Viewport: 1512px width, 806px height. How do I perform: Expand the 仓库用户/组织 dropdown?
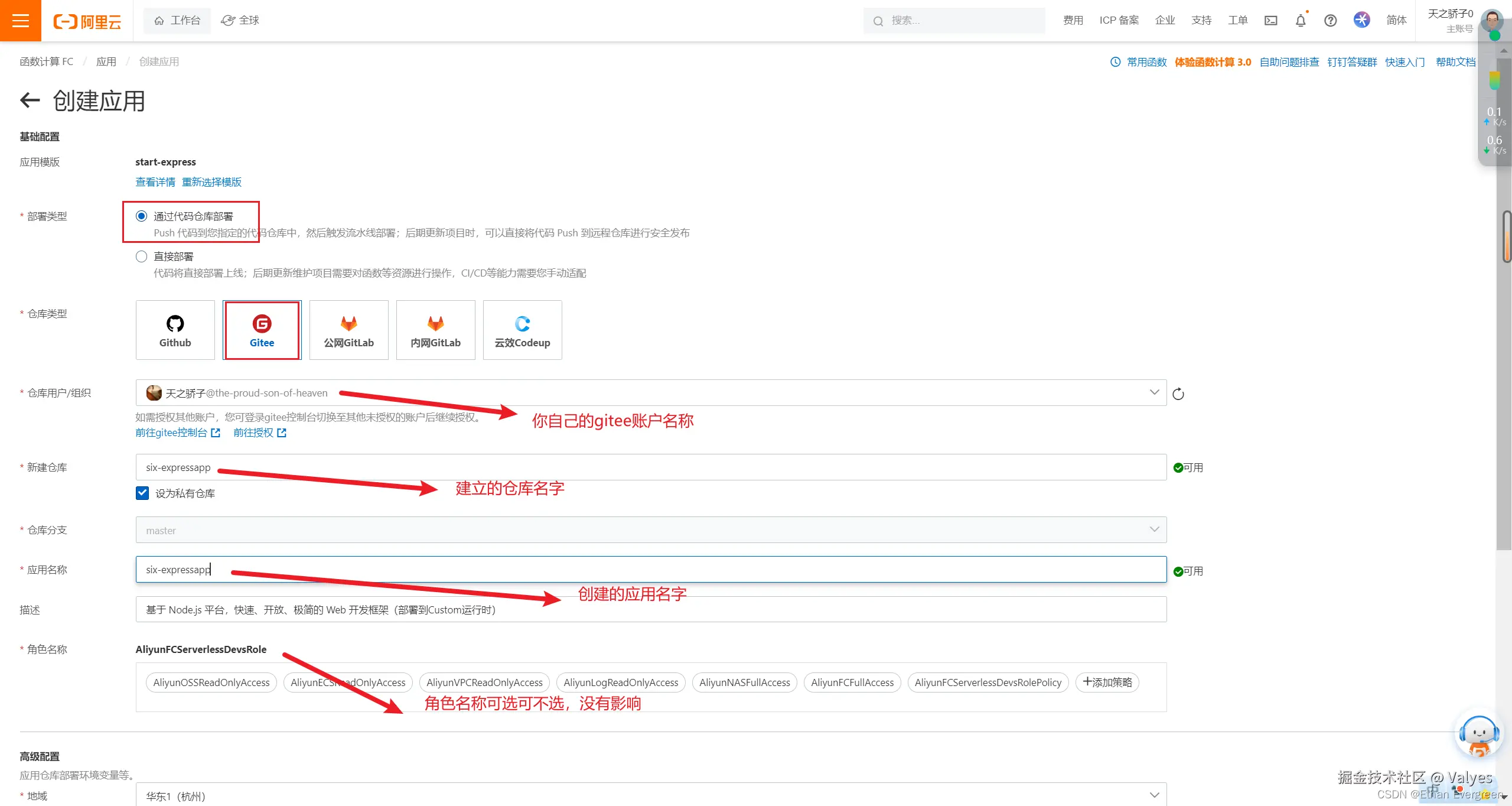1153,392
